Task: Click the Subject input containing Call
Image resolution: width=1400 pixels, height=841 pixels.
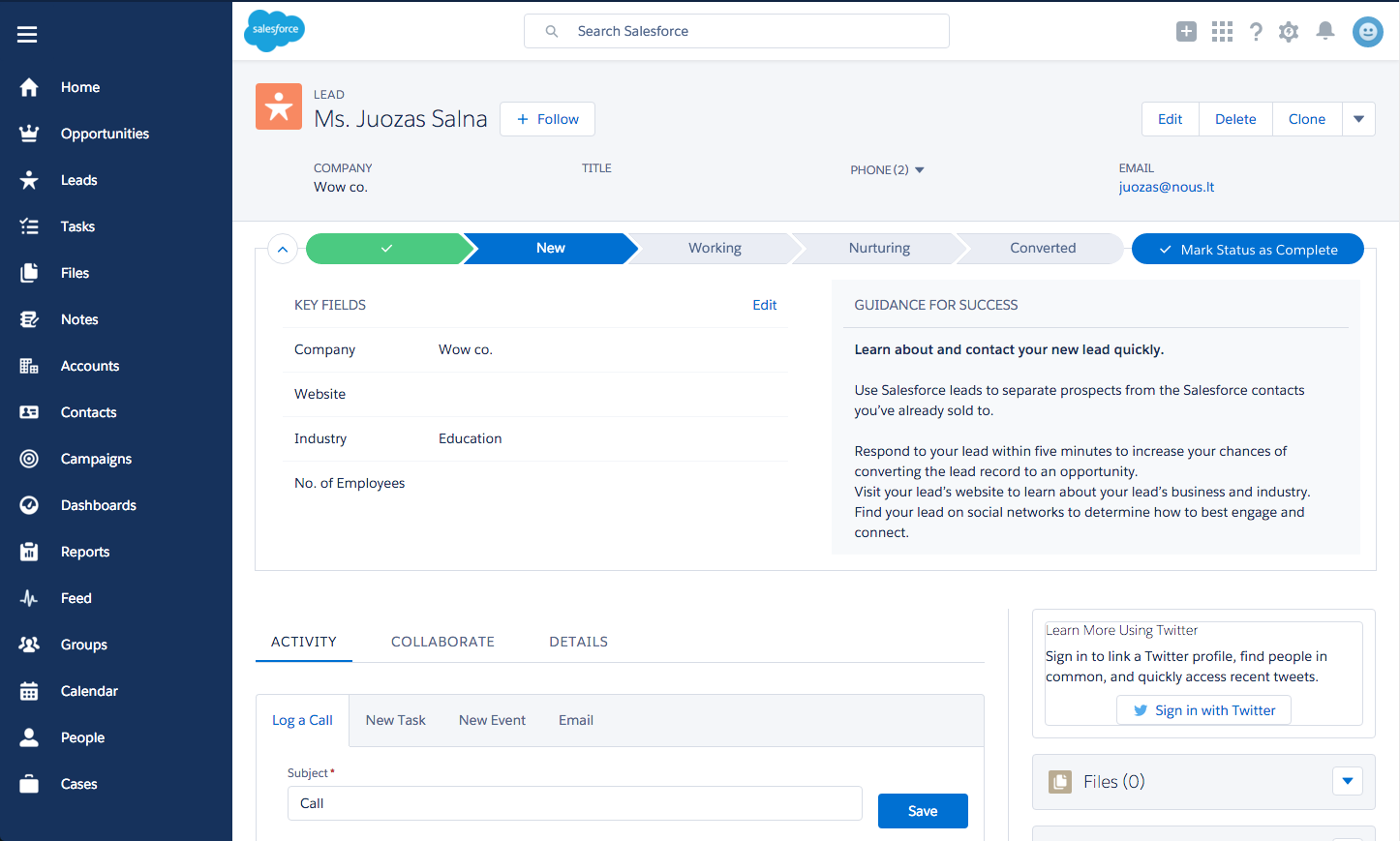Action: (x=575, y=803)
